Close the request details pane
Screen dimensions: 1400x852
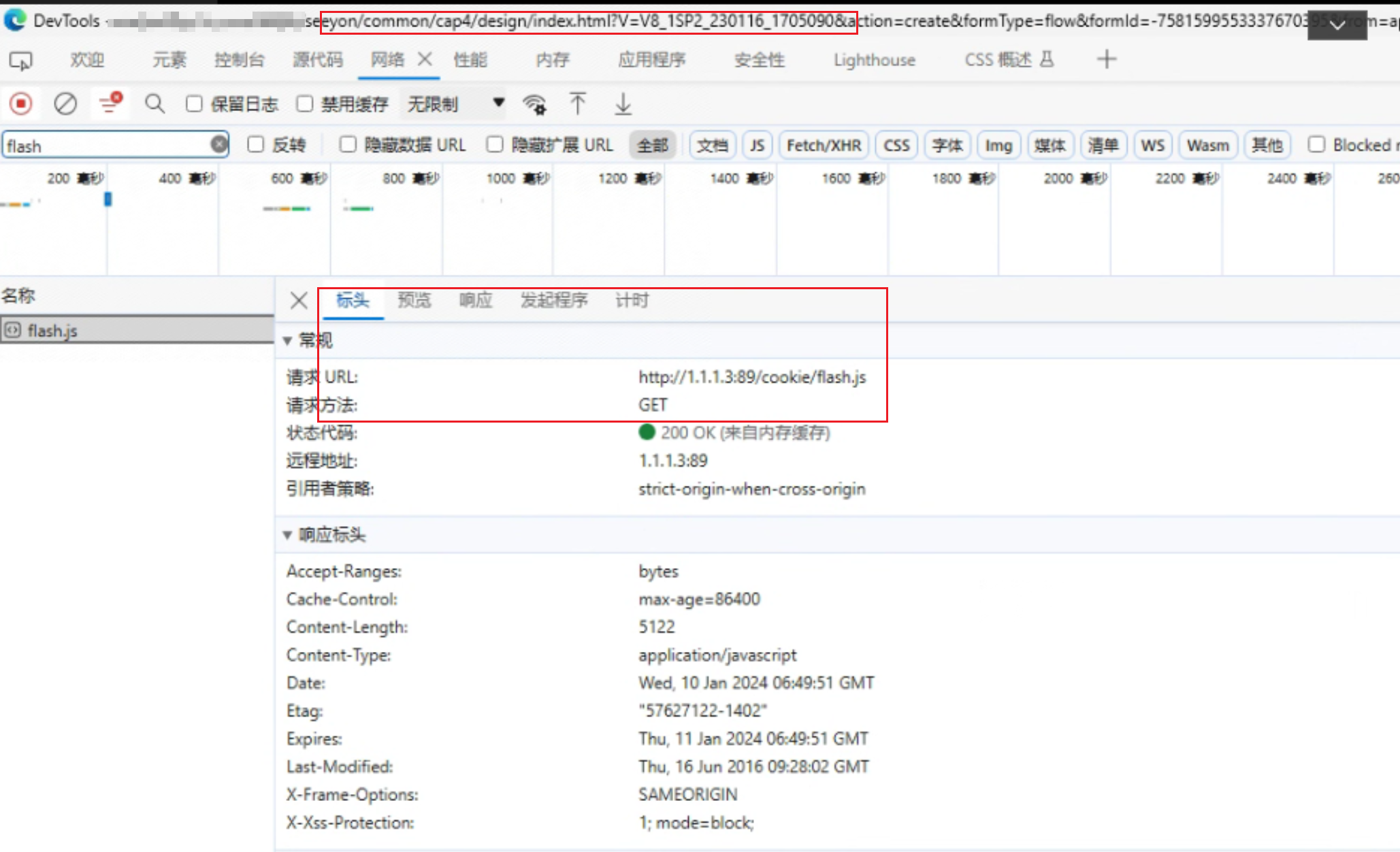(299, 300)
